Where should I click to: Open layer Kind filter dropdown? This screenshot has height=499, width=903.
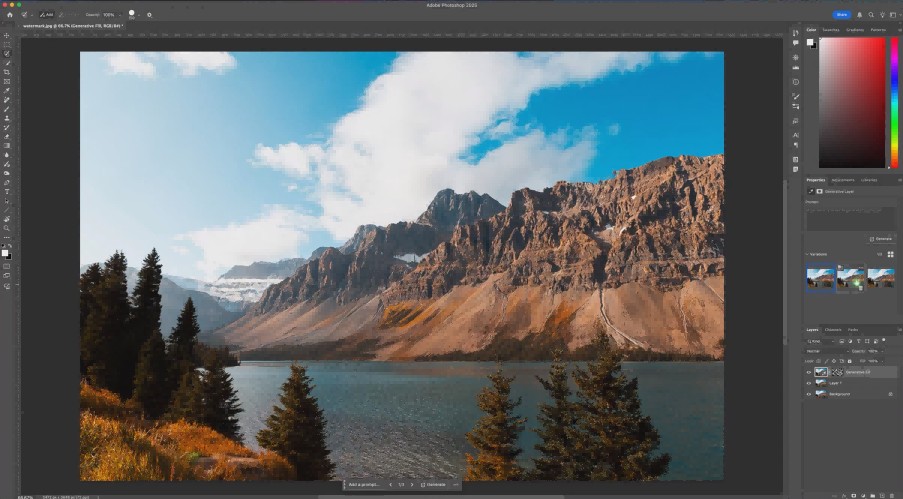tap(821, 341)
